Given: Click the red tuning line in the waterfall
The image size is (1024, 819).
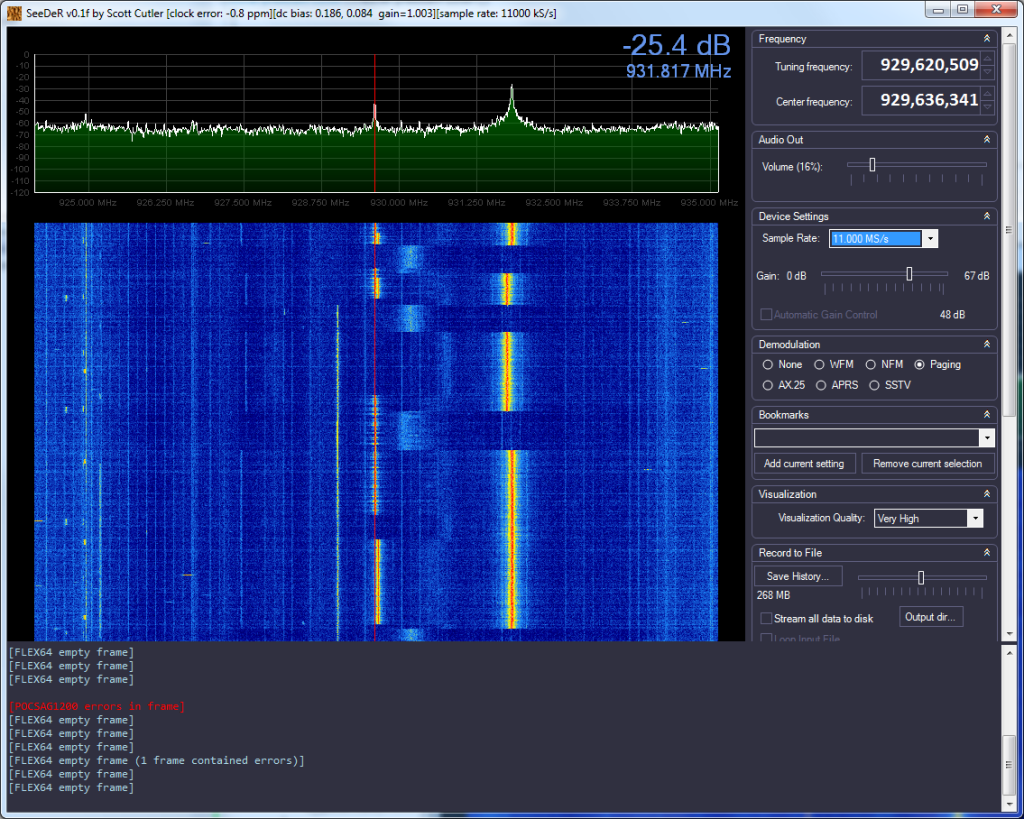Looking at the screenshot, I should 375,431.
